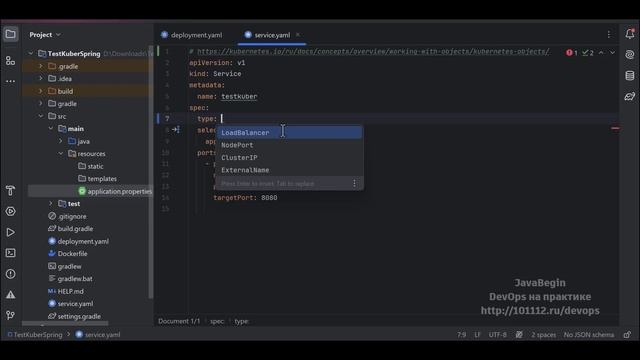
Task: Choose ExternalName from completion list
Action: [289, 170]
